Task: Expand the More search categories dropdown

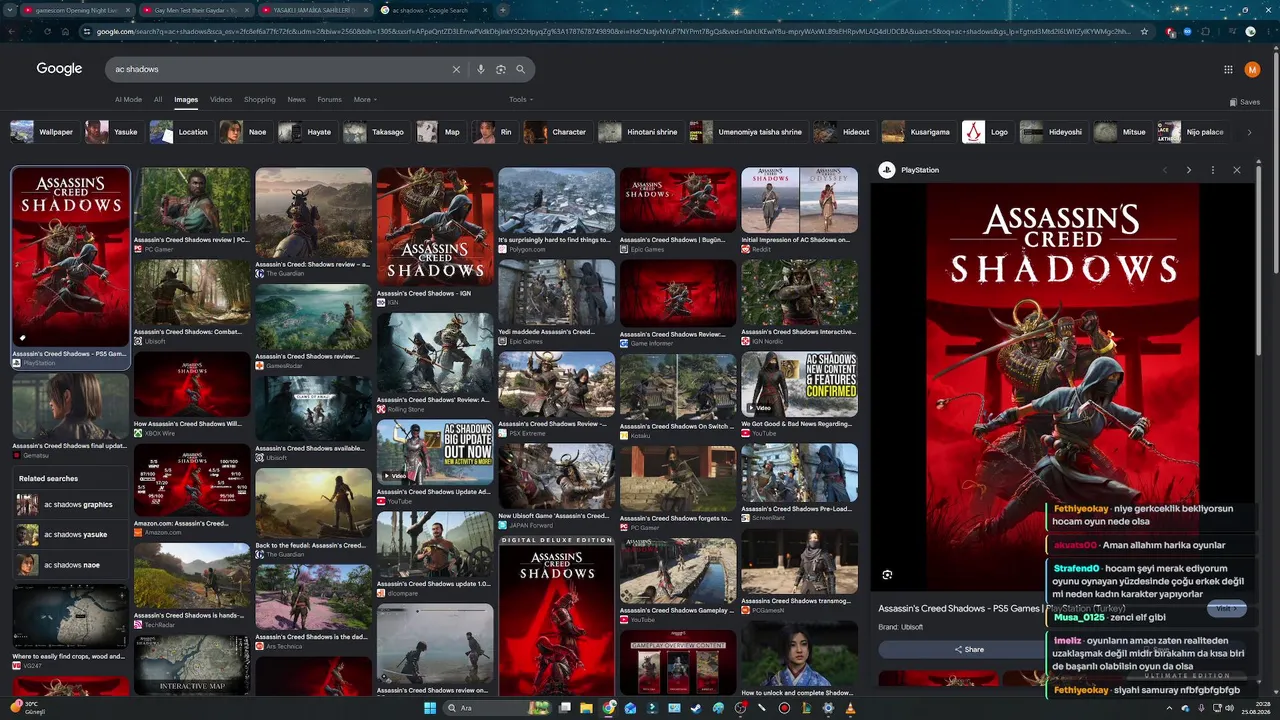Action: pos(365,99)
